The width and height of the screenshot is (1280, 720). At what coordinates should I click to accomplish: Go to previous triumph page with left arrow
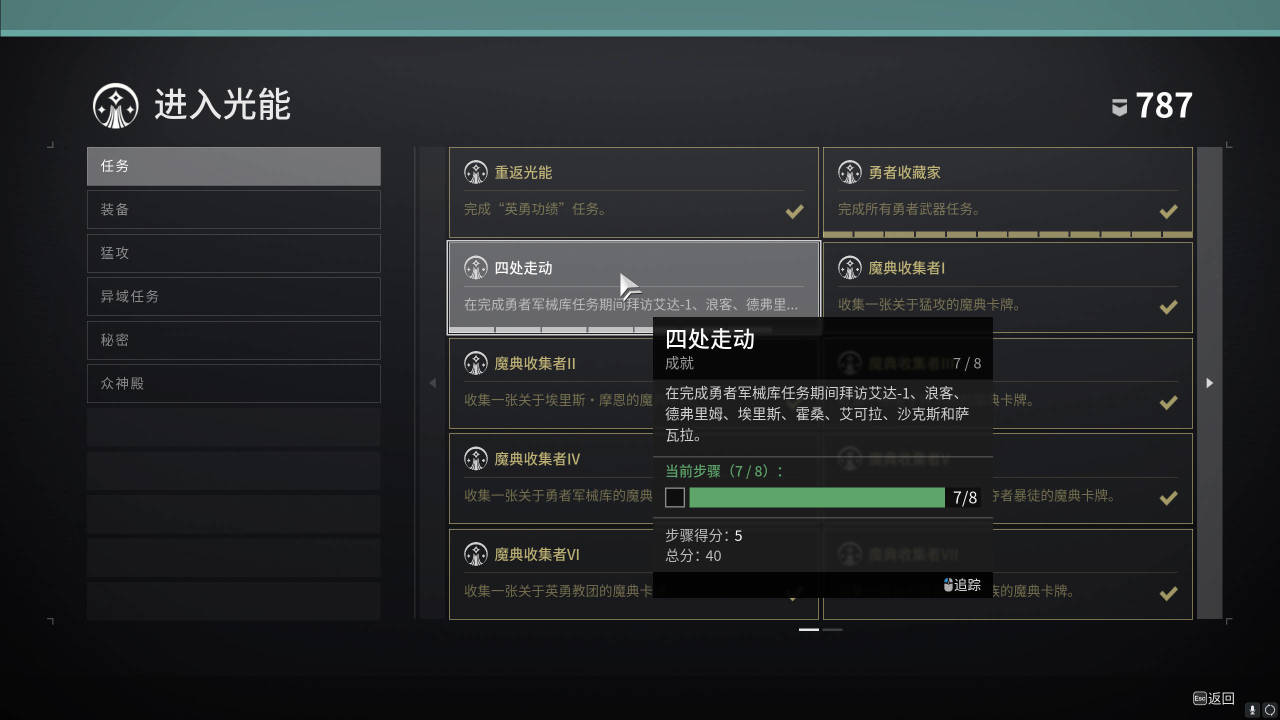(x=432, y=383)
